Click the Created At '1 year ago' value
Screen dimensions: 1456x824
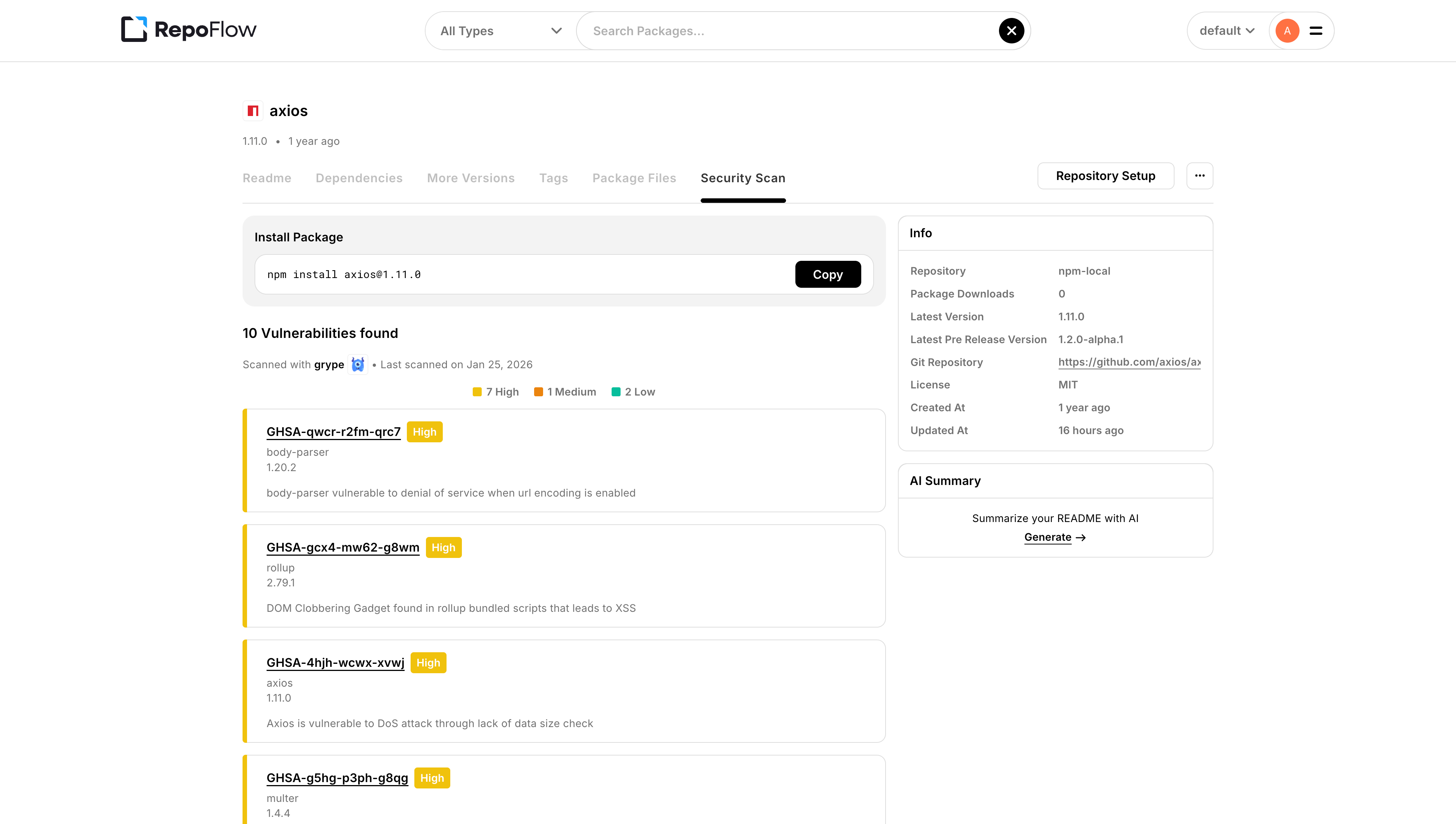tap(1084, 408)
